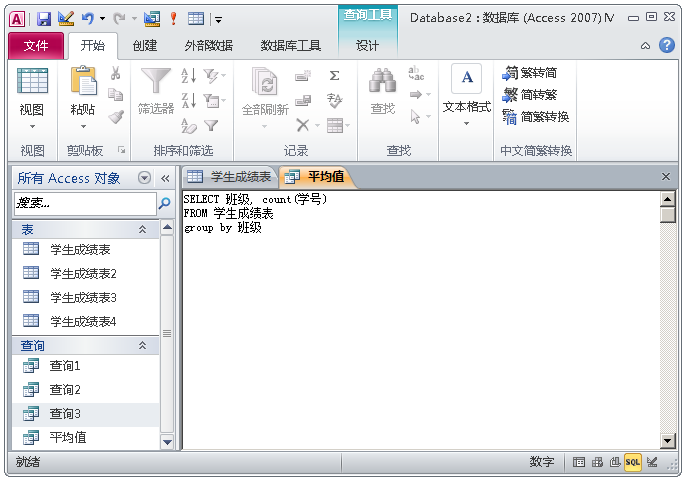The width and height of the screenshot is (689, 480).
Task: Click the magnifier search icon in navigation pane
Action: pyautogui.click(x=164, y=203)
